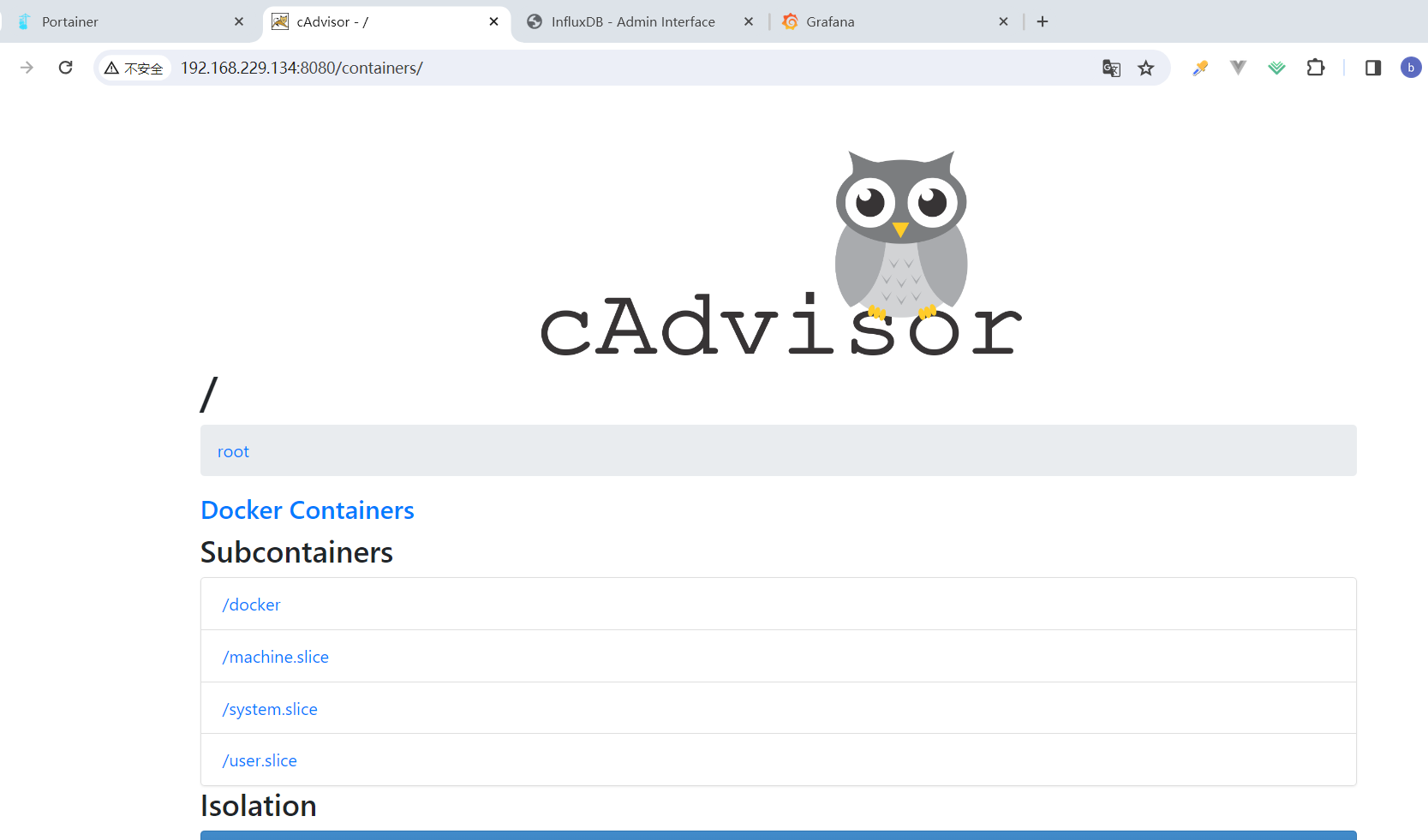Open the /machine.slice subcontainer
Screen dimensions: 1428x840
click(275, 657)
